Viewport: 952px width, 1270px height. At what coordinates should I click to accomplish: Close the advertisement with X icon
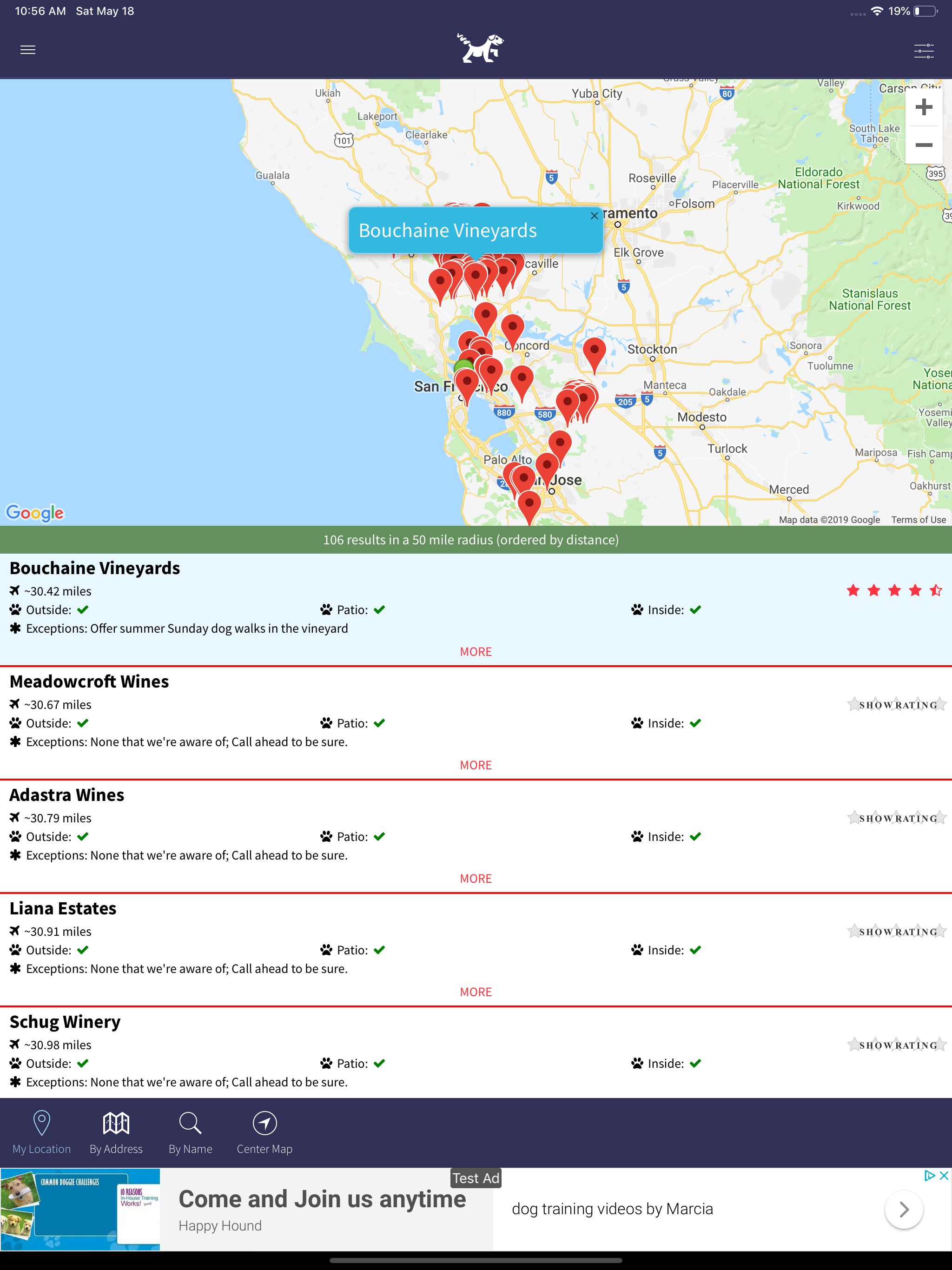(943, 1175)
